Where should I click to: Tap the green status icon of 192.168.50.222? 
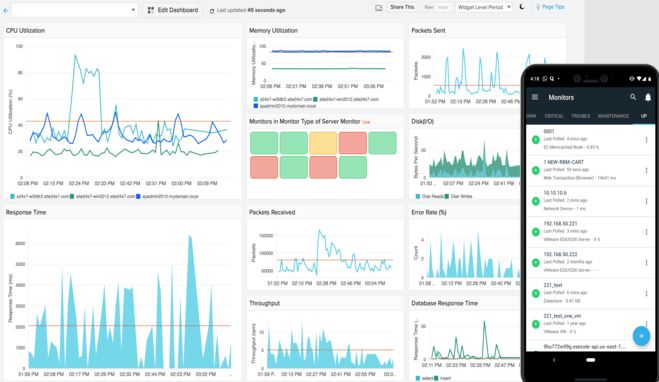click(535, 263)
